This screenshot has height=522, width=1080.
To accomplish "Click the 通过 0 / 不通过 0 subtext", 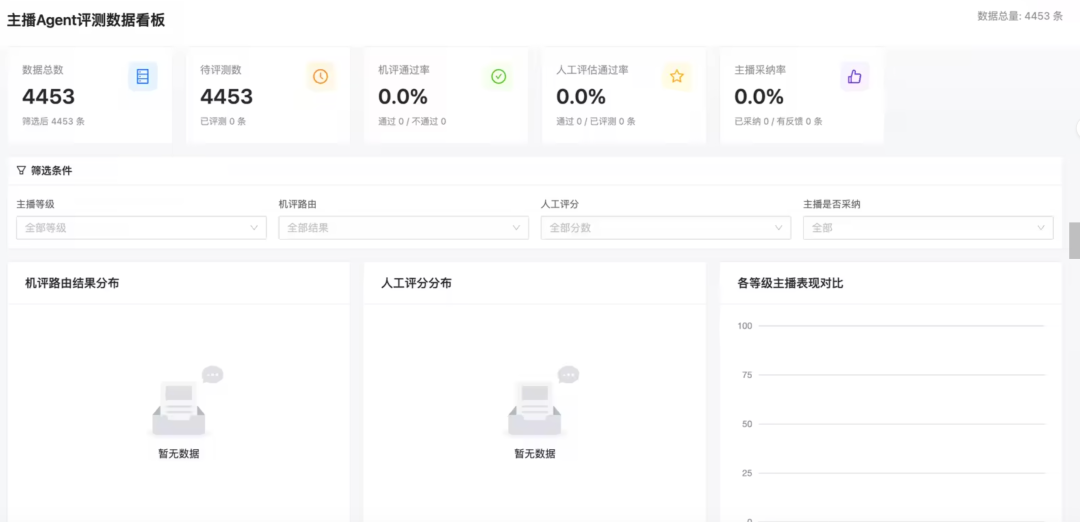I will point(412,121).
